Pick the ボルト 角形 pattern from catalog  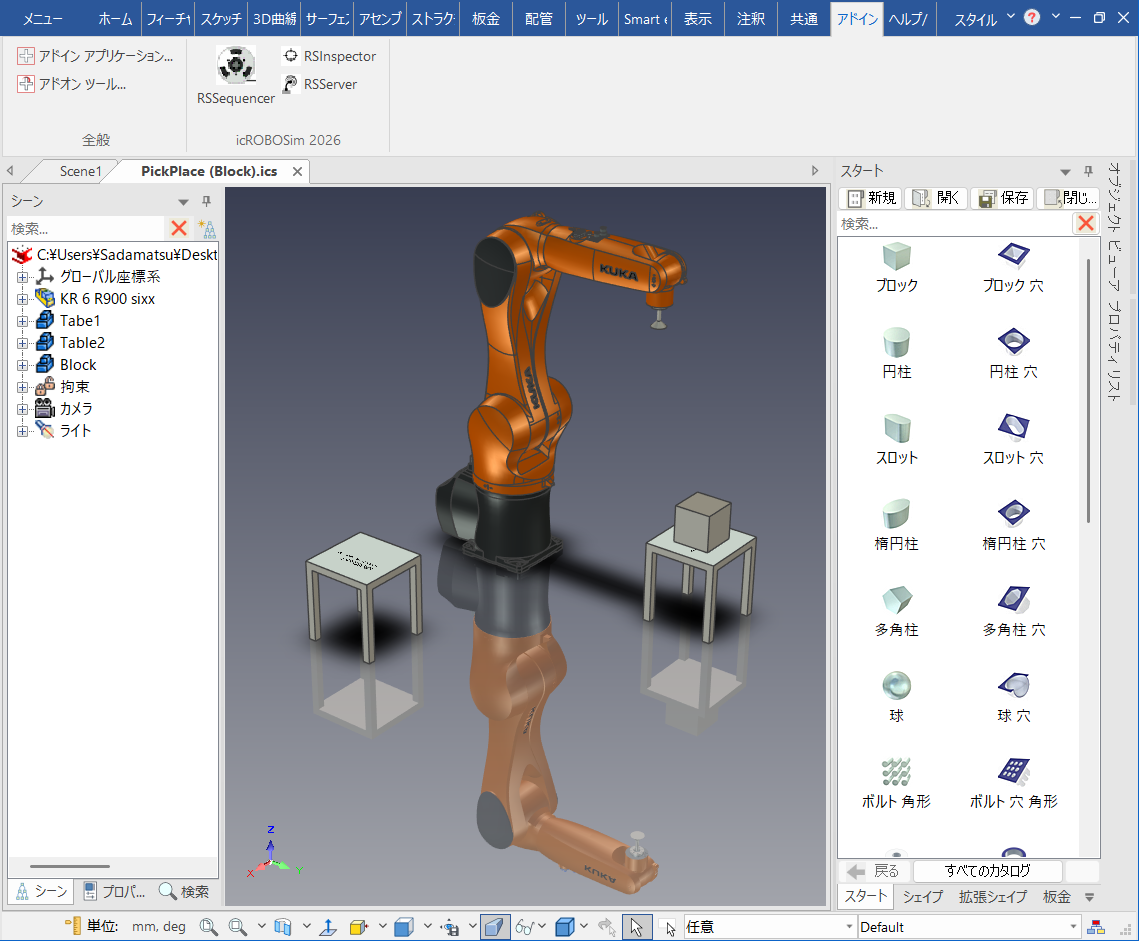tap(896, 783)
